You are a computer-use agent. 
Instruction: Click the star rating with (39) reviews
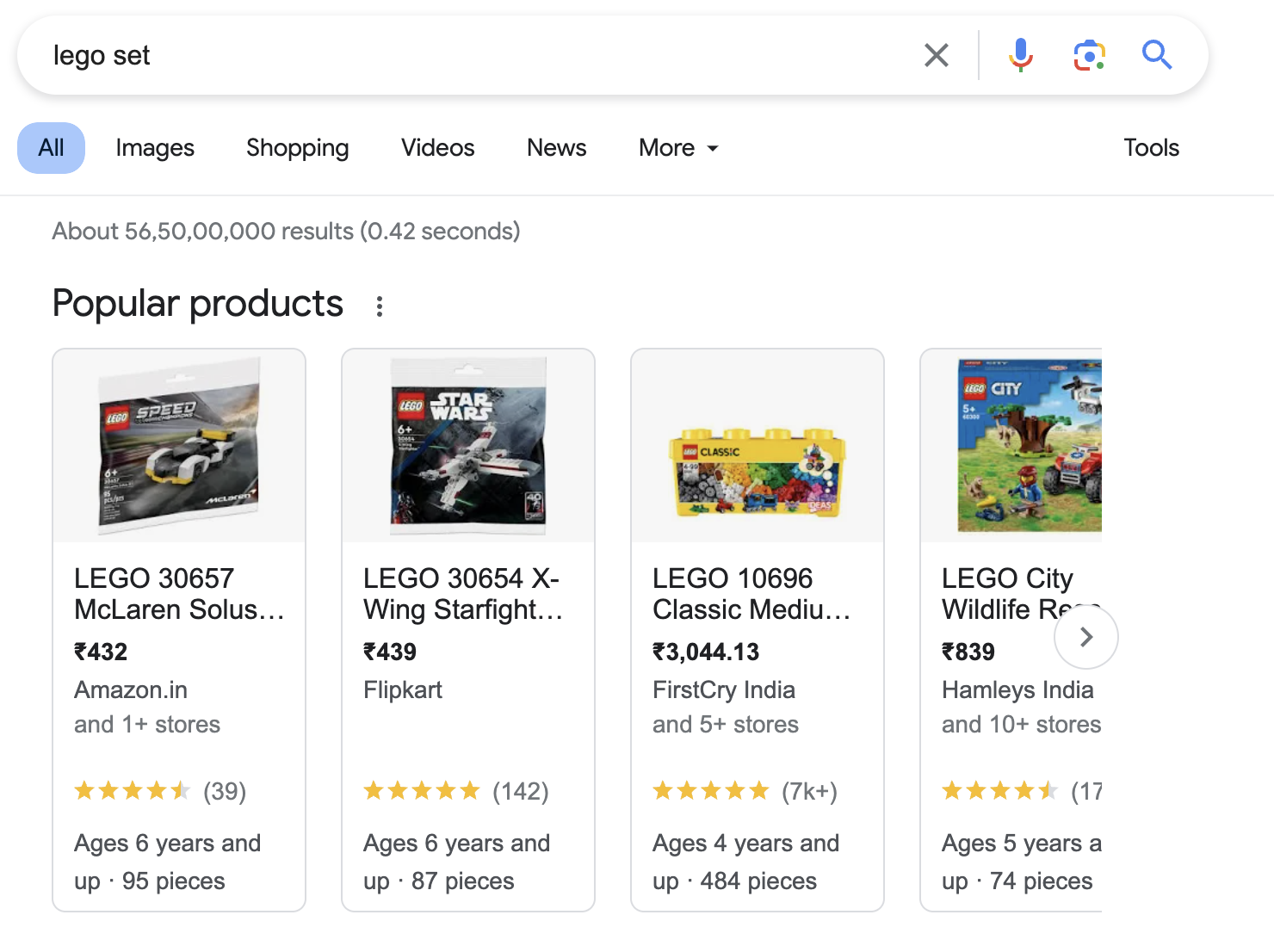160,791
